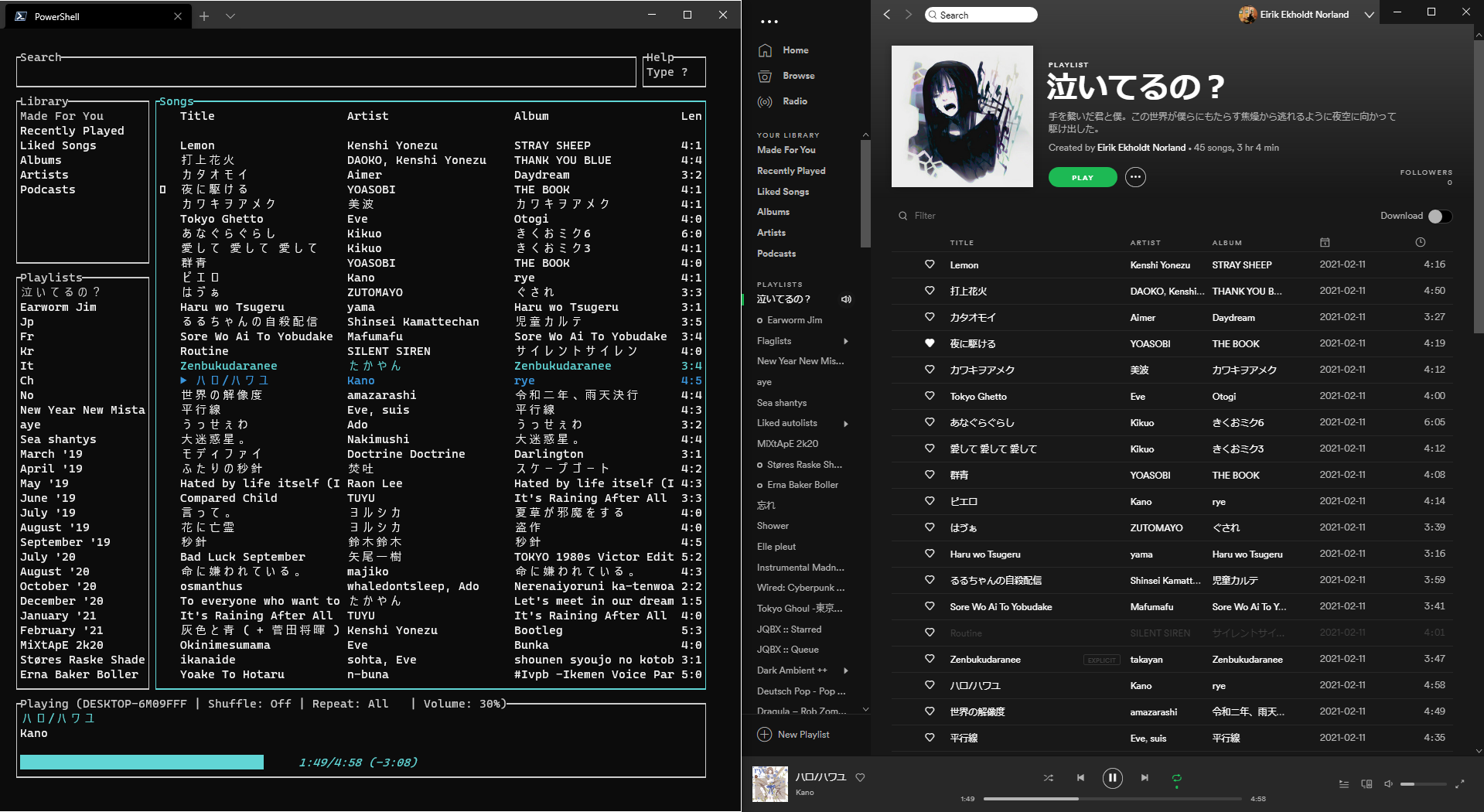Image resolution: width=1484 pixels, height=812 pixels.
Task: Open Podcasts from the library menu
Action: 776,253
